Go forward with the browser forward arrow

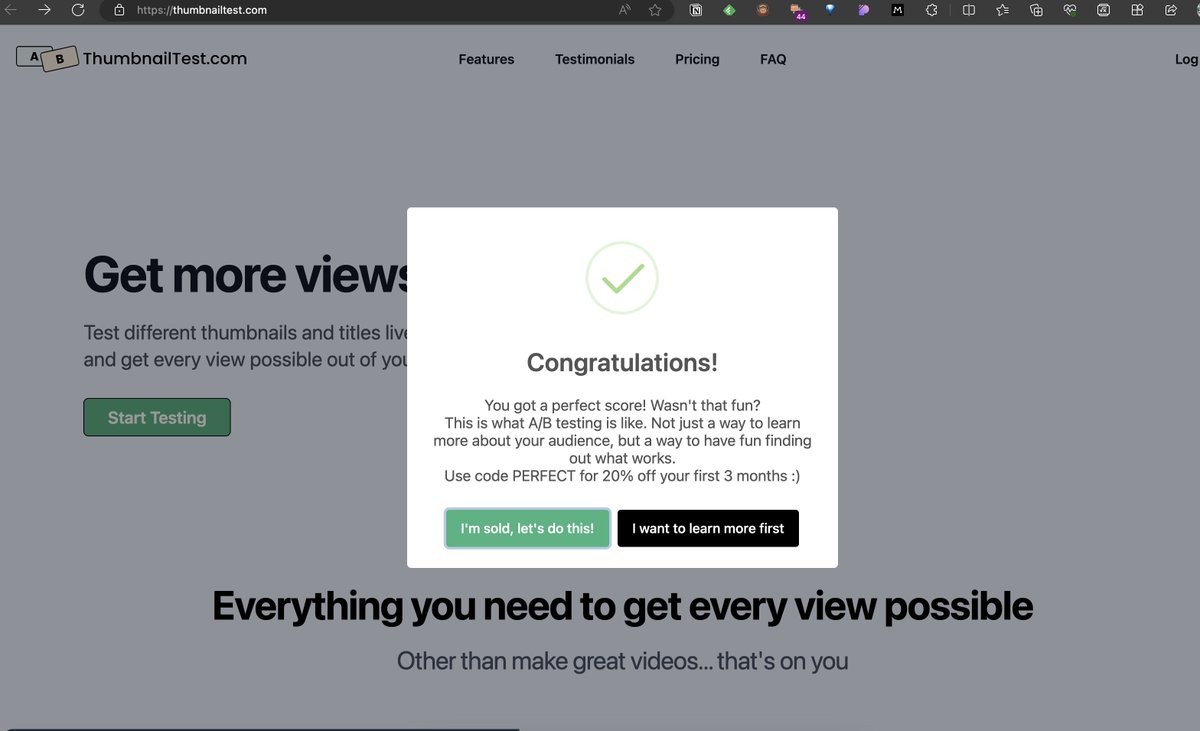click(44, 10)
